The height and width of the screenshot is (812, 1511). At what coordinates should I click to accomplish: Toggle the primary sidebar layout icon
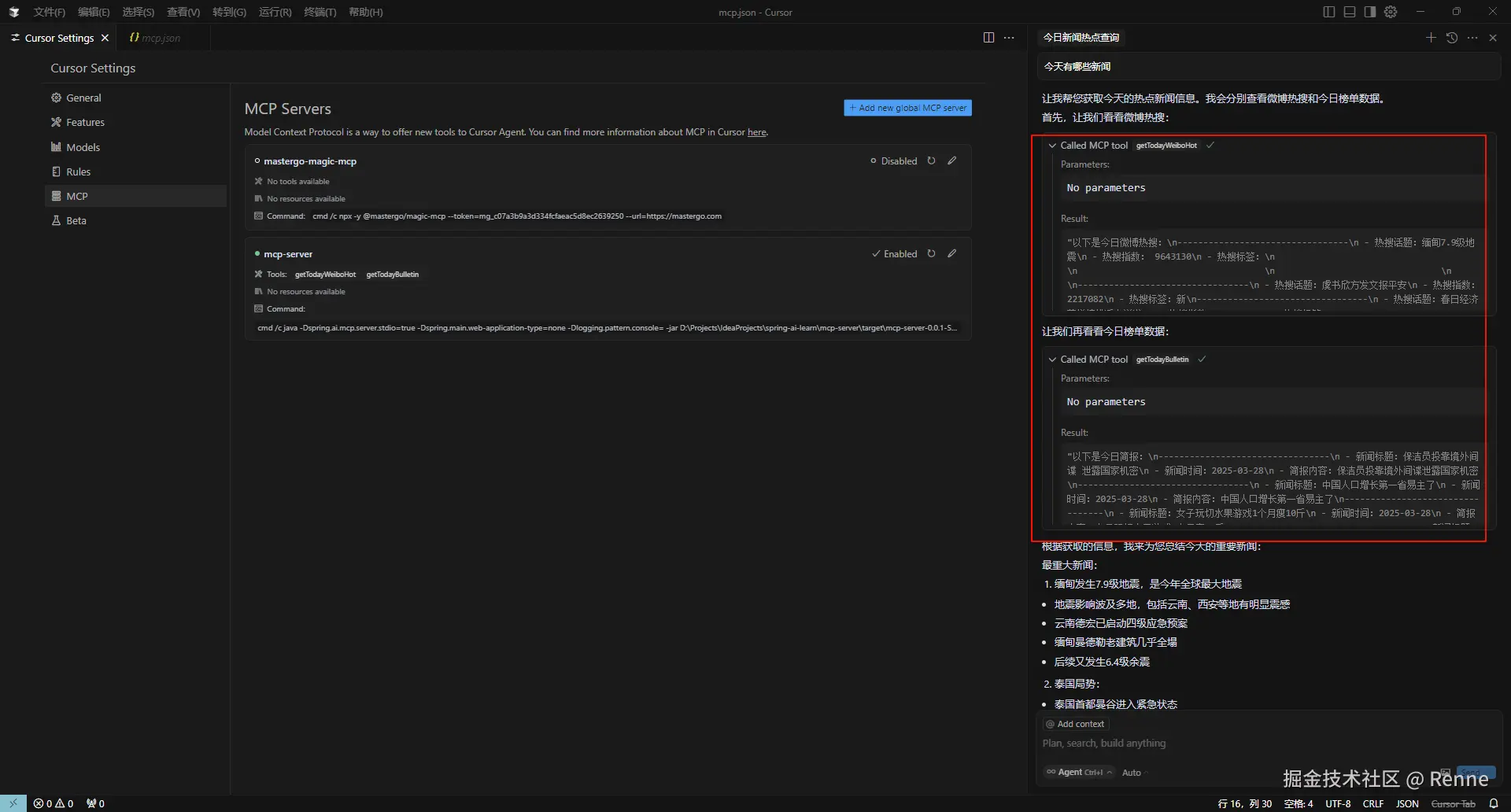1329,12
